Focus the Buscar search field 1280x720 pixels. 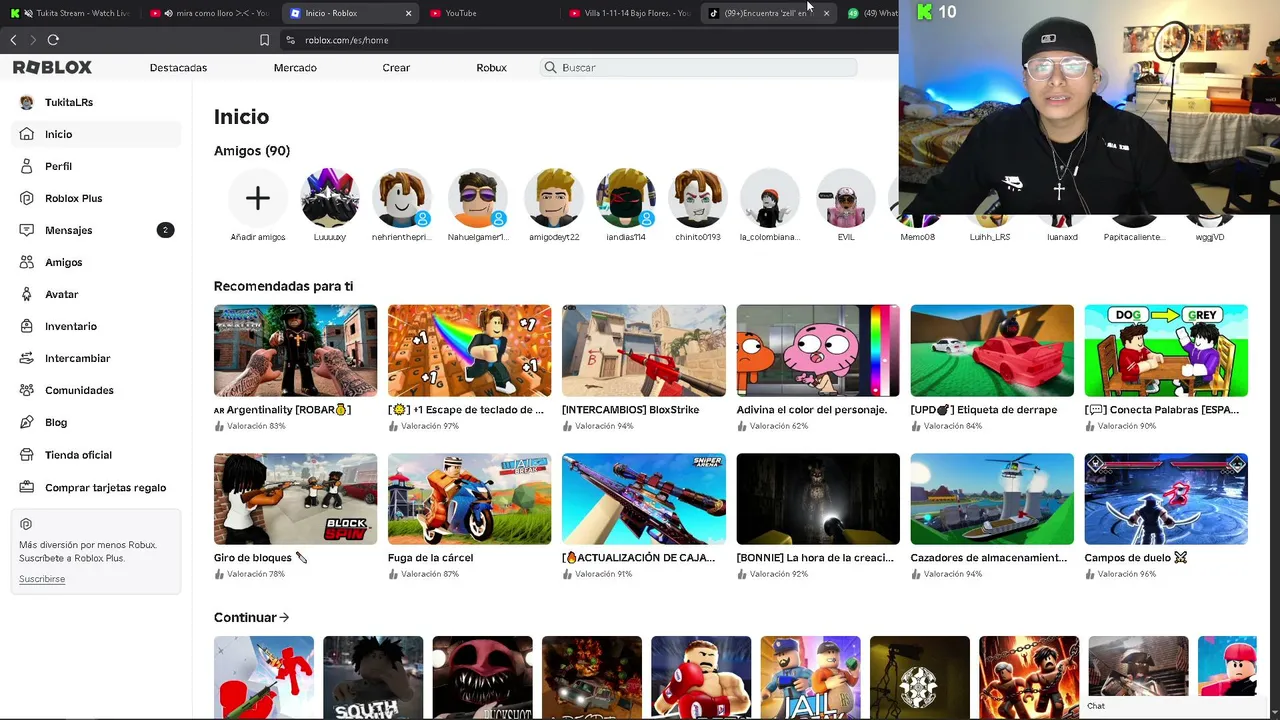(x=699, y=67)
